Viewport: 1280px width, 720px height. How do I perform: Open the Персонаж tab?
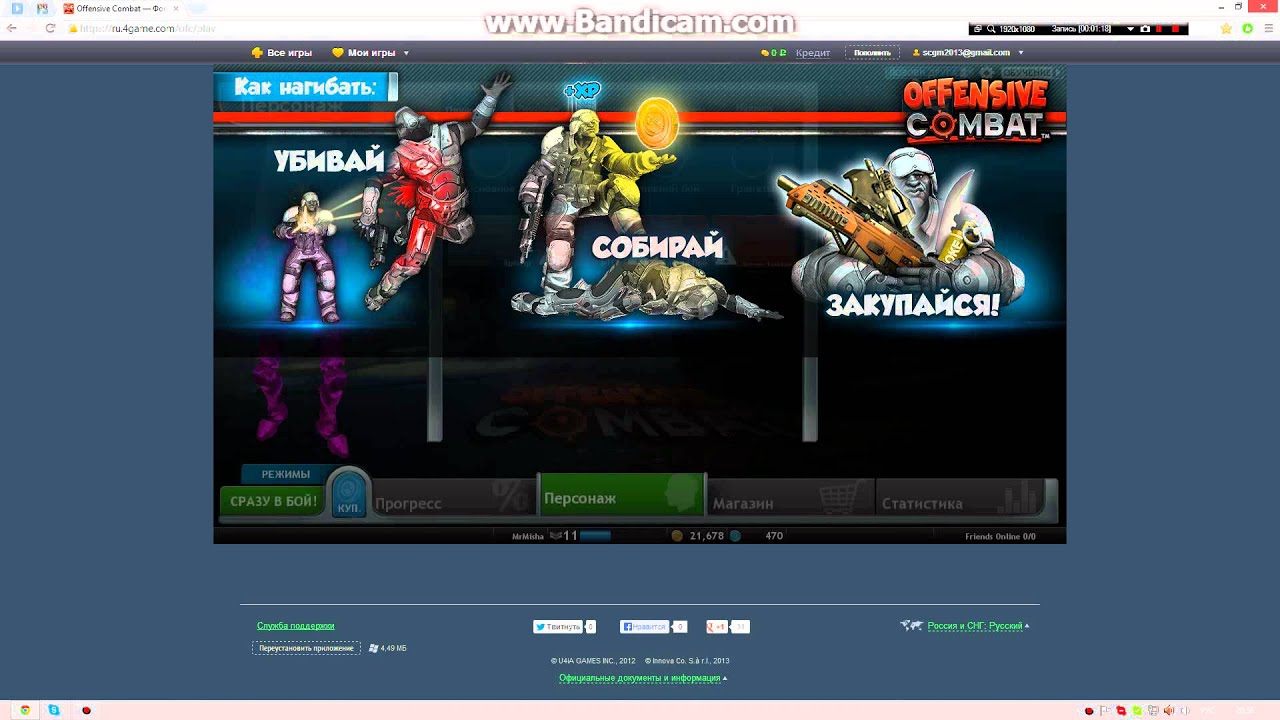point(621,497)
